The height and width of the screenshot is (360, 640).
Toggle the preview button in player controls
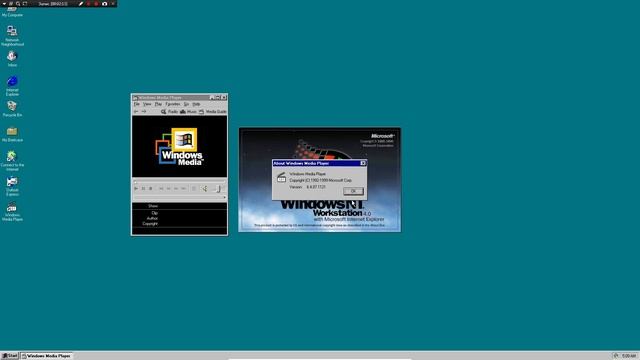(194, 189)
